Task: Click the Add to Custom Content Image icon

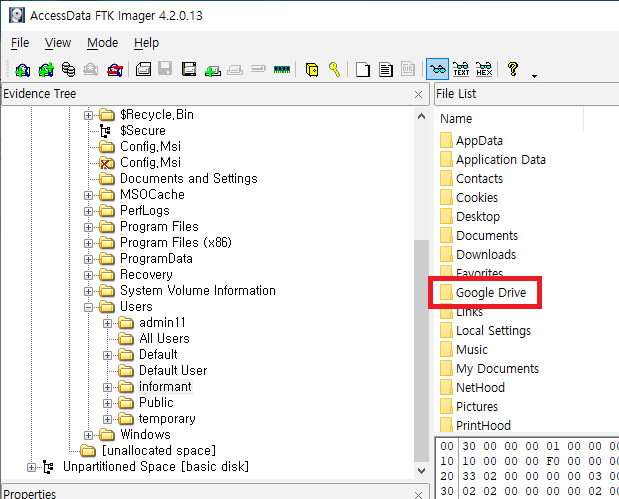Action: point(212,70)
